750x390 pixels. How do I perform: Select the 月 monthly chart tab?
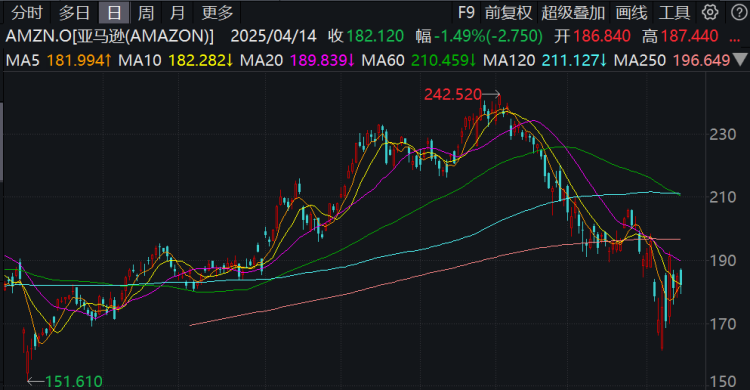click(177, 13)
